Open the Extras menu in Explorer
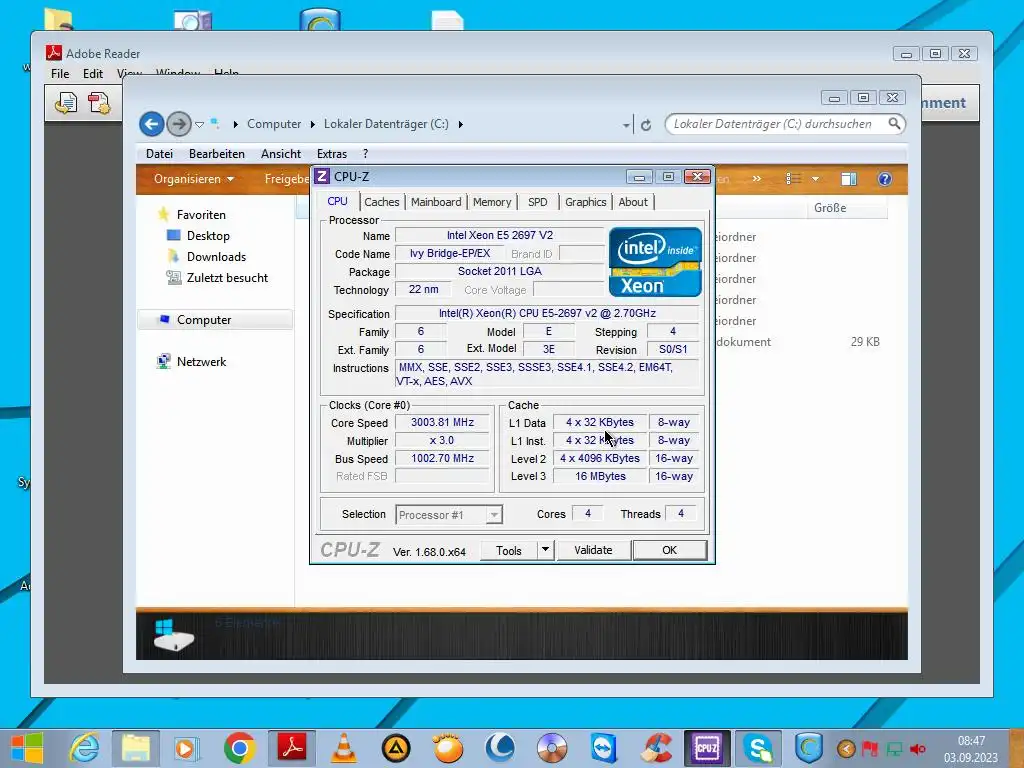This screenshot has width=1024, height=768. tap(332, 154)
